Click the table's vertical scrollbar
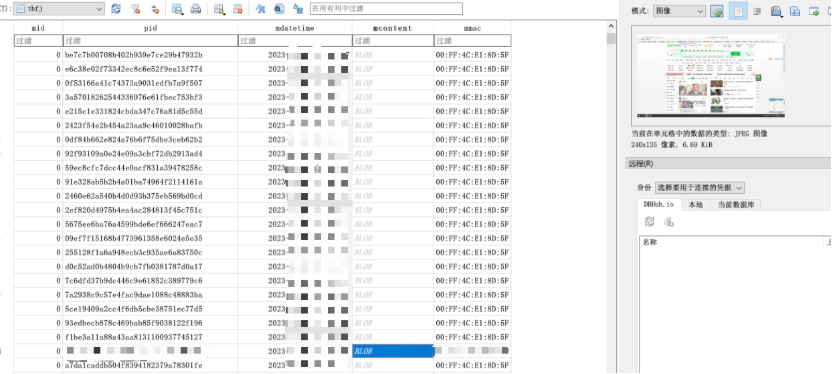 tap(611, 197)
